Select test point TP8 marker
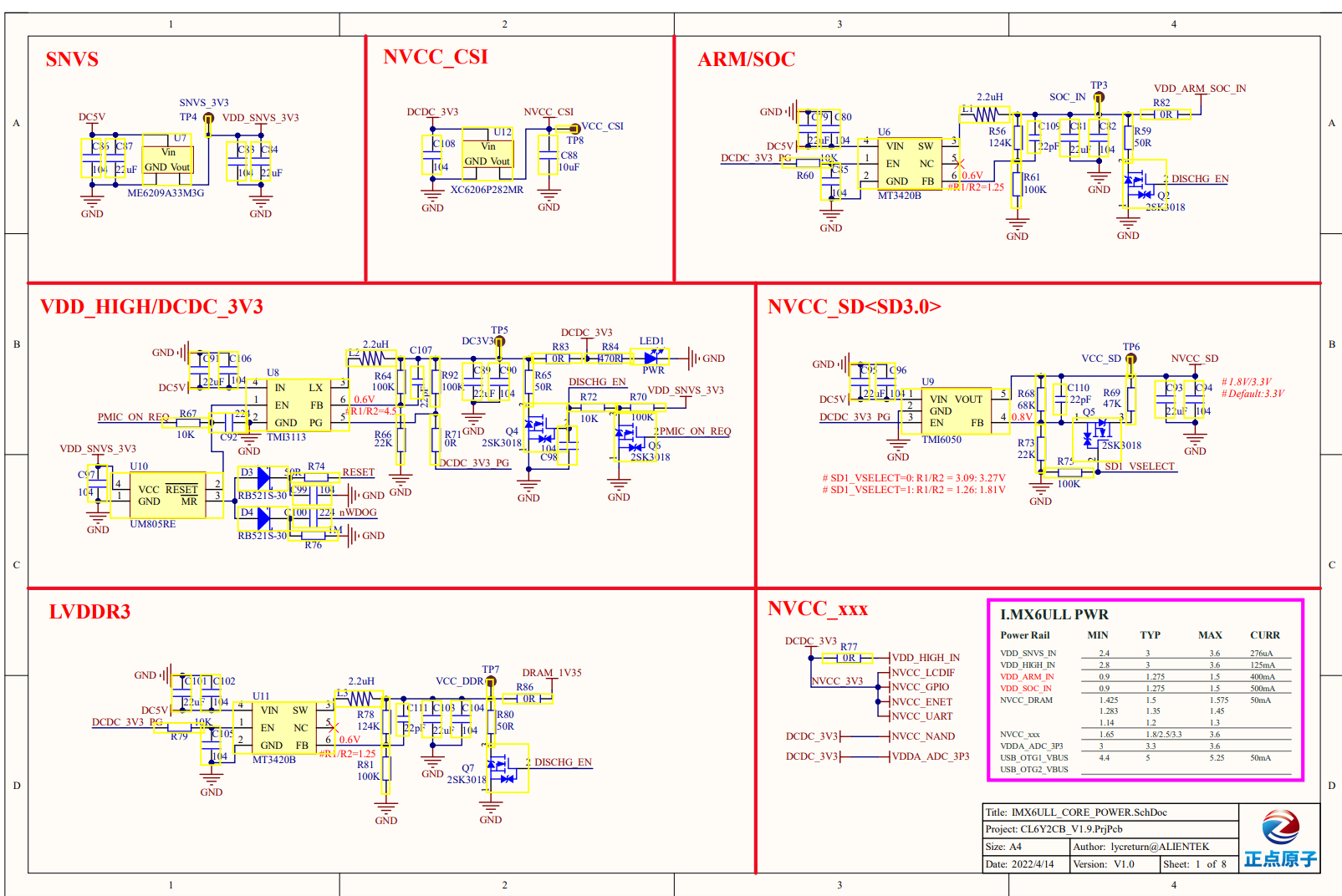 point(574,129)
